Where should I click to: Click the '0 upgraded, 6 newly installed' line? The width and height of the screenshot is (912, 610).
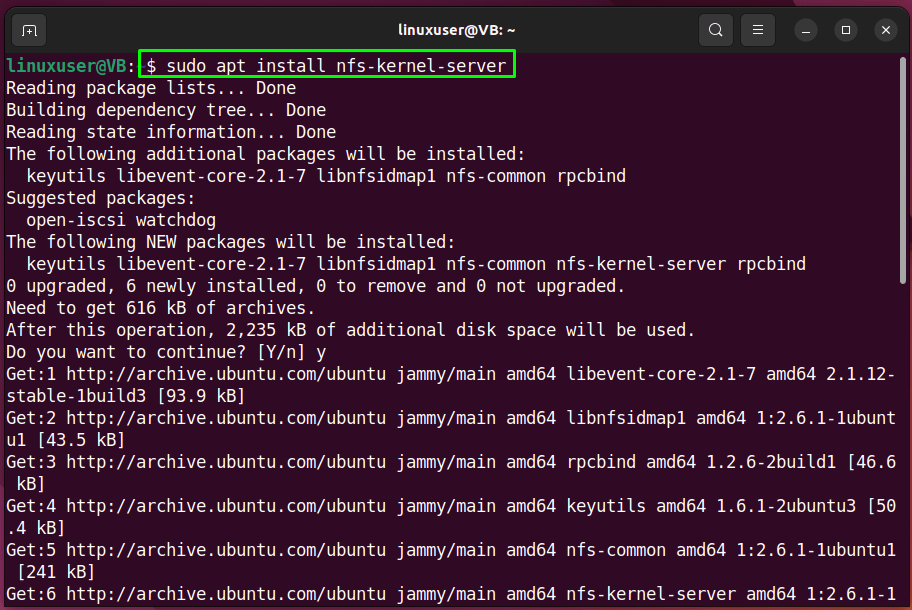[316, 286]
